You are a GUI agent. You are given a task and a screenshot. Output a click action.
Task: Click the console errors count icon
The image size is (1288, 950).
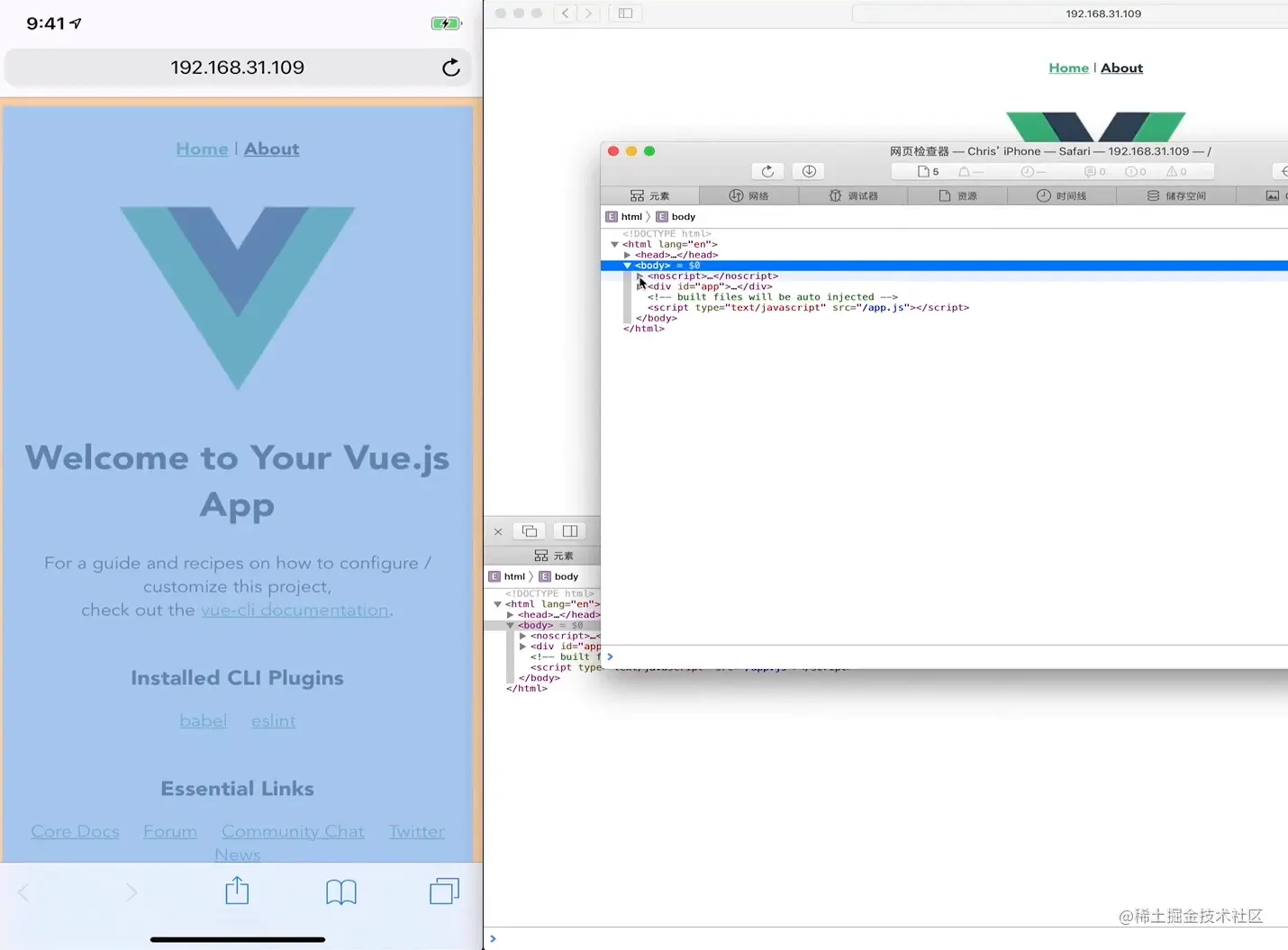[1136, 171]
